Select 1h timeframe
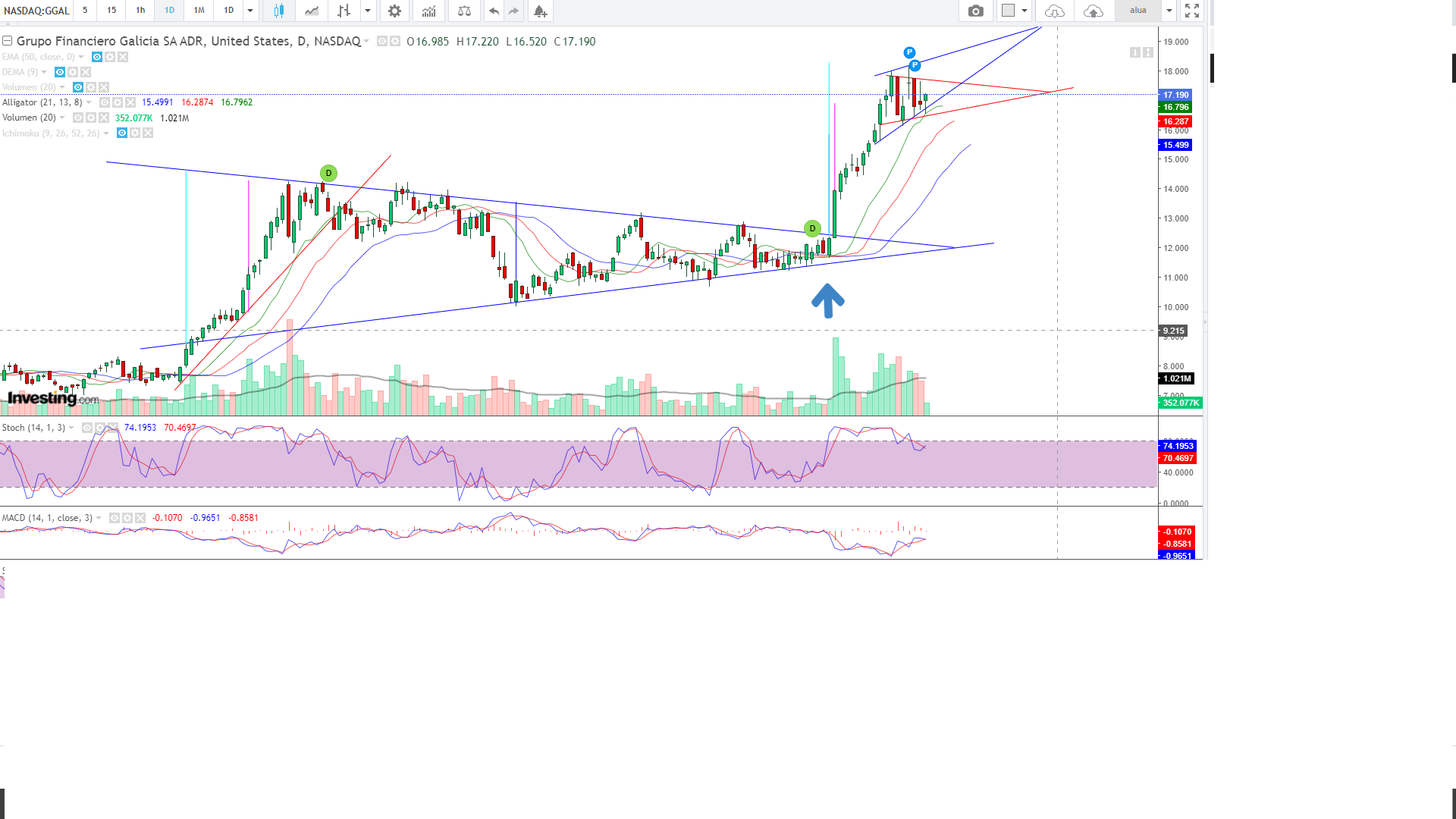Viewport: 1456px width, 819px height. point(140,11)
